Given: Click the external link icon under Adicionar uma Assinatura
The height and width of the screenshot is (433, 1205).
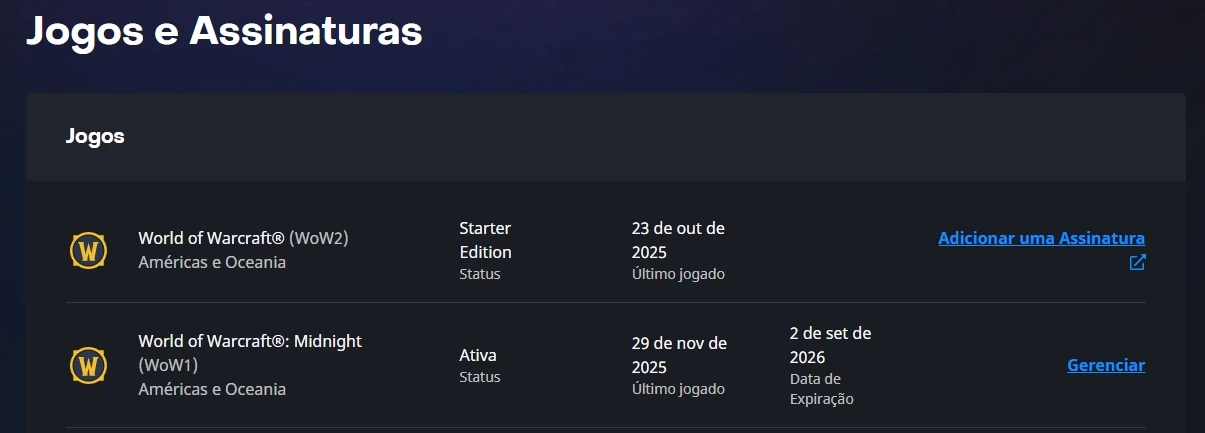Looking at the screenshot, I should pos(1137,263).
